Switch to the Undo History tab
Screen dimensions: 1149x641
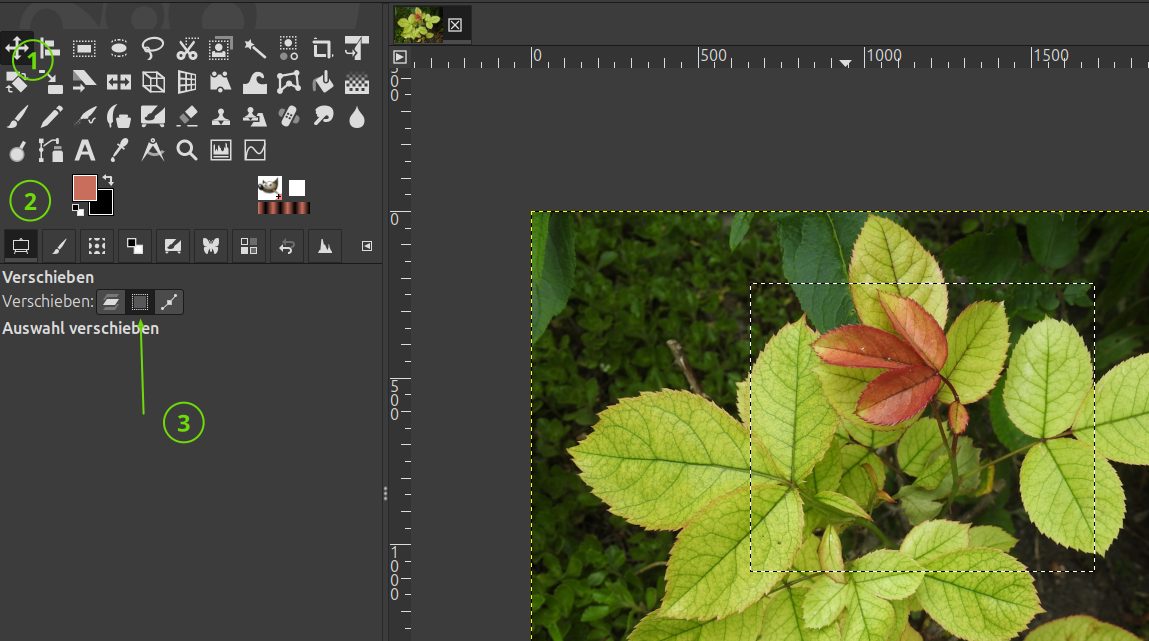(x=287, y=246)
